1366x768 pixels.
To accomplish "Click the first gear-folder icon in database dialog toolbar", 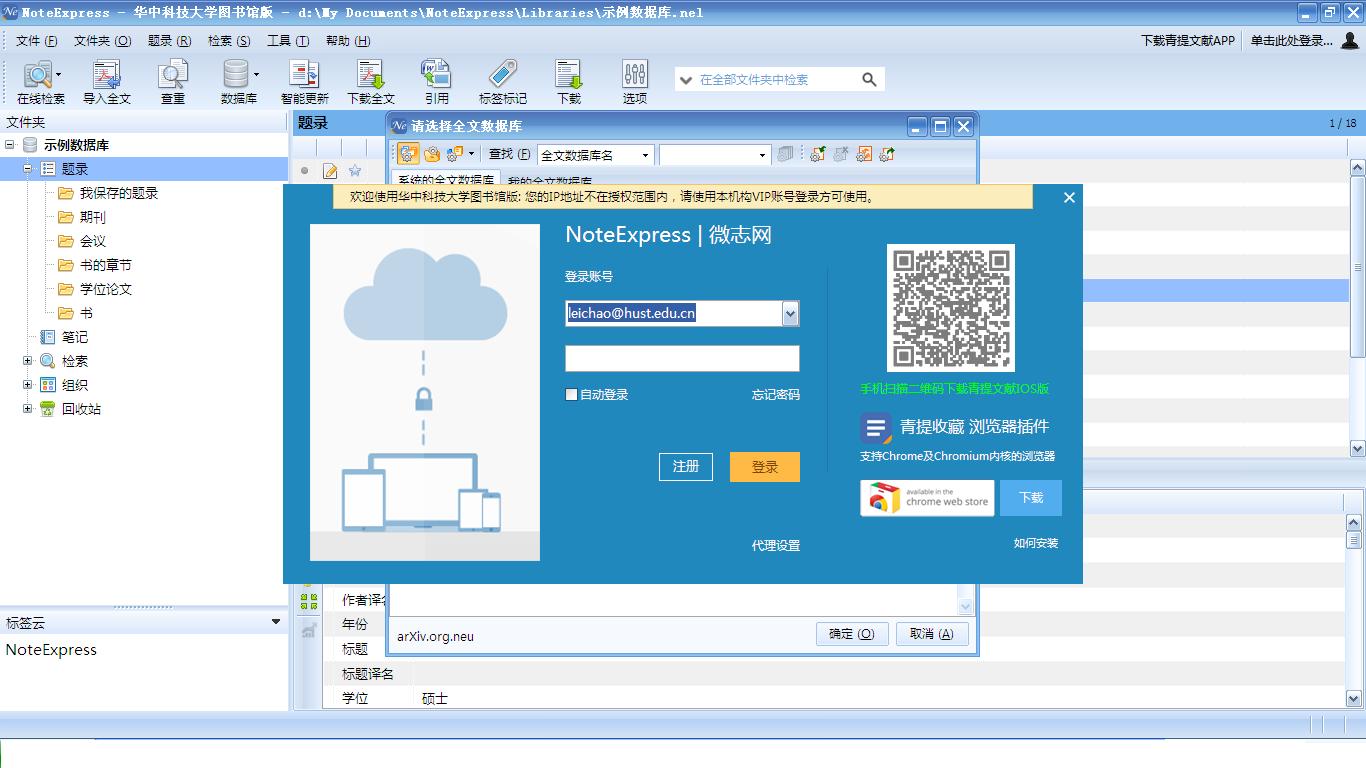I will (x=408, y=154).
